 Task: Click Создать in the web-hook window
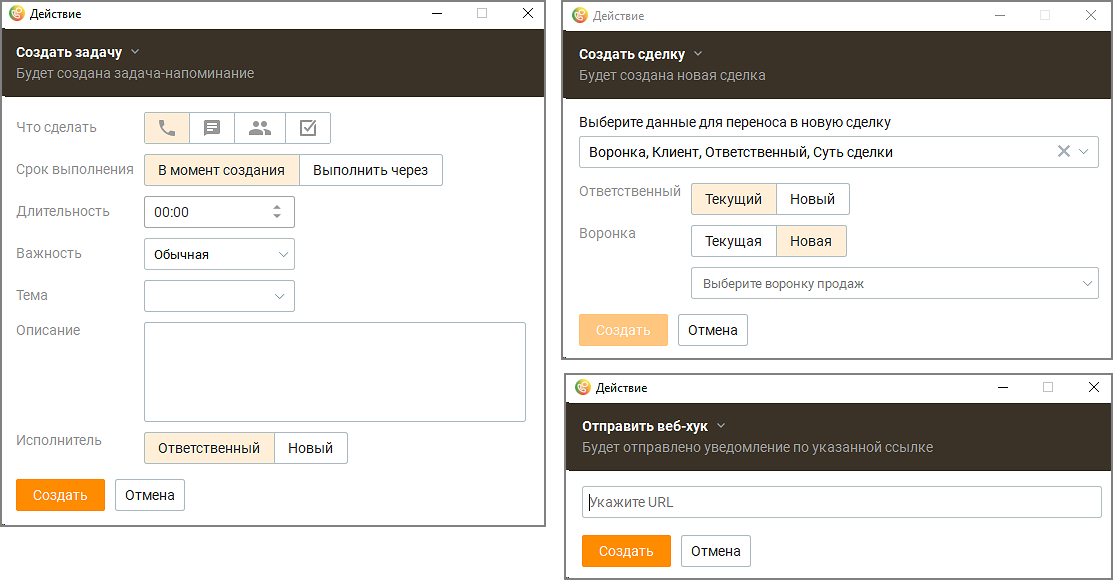pos(626,551)
